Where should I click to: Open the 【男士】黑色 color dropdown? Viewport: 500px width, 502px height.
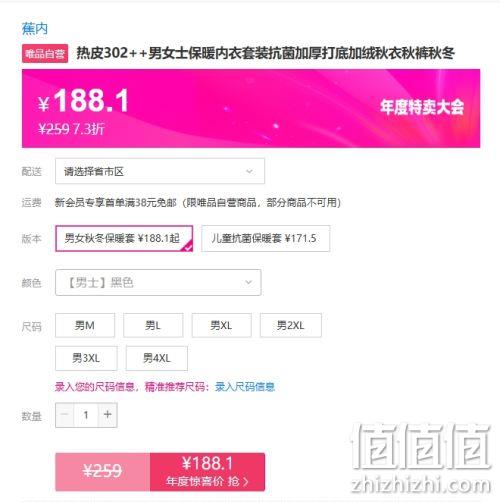(158, 283)
